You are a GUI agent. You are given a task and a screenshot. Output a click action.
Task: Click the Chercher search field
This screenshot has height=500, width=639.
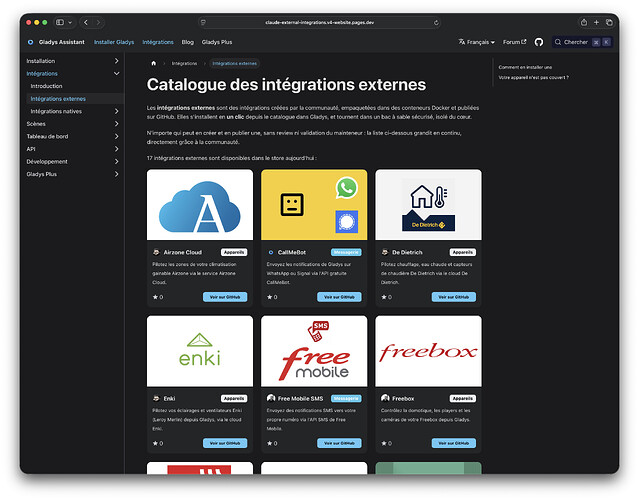click(x=582, y=42)
